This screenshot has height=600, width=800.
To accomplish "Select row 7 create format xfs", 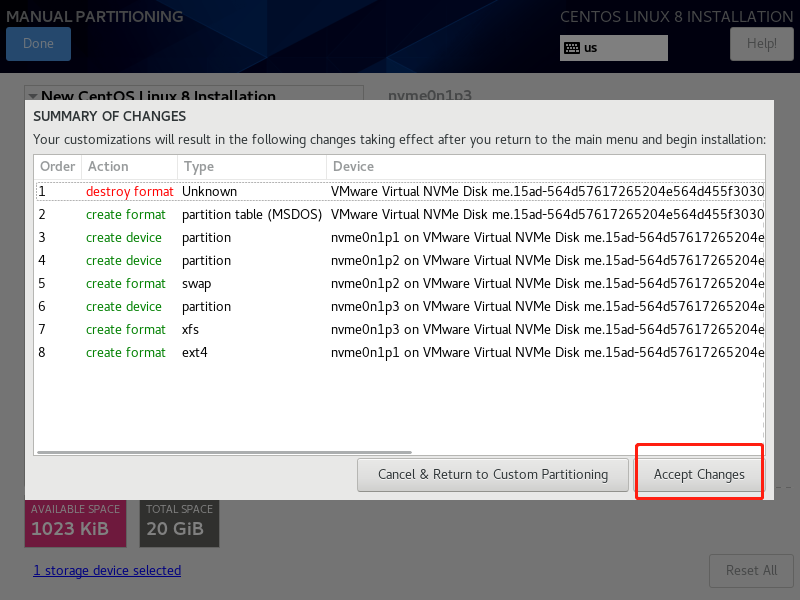I will point(400,329).
